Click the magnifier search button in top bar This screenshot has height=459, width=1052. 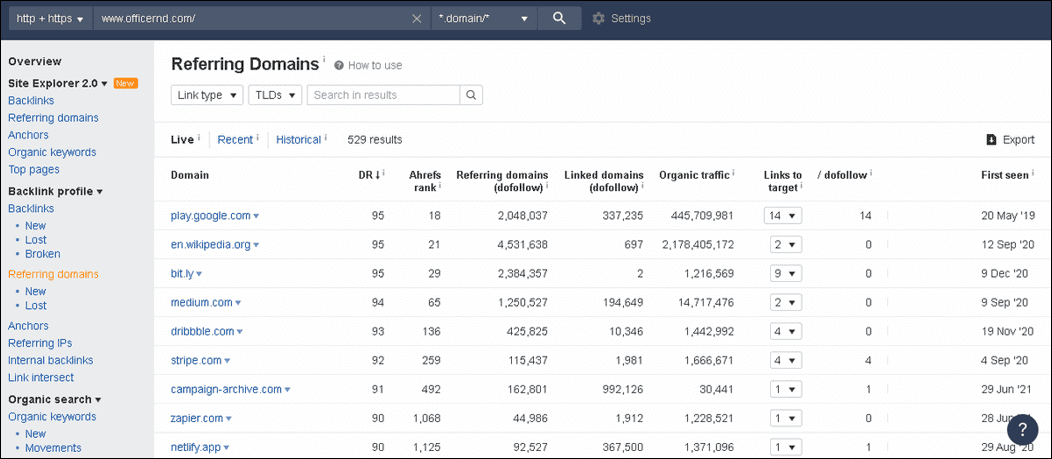point(560,18)
